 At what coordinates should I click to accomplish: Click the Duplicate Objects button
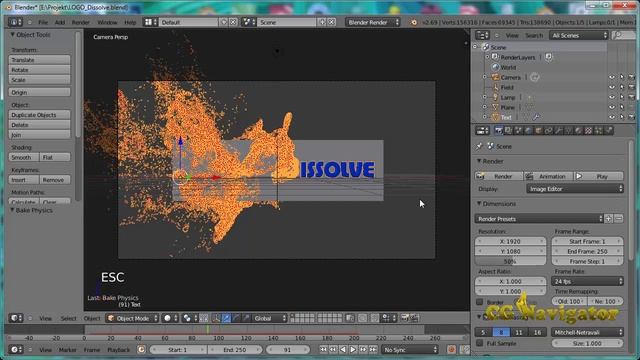pyautogui.click(x=39, y=115)
